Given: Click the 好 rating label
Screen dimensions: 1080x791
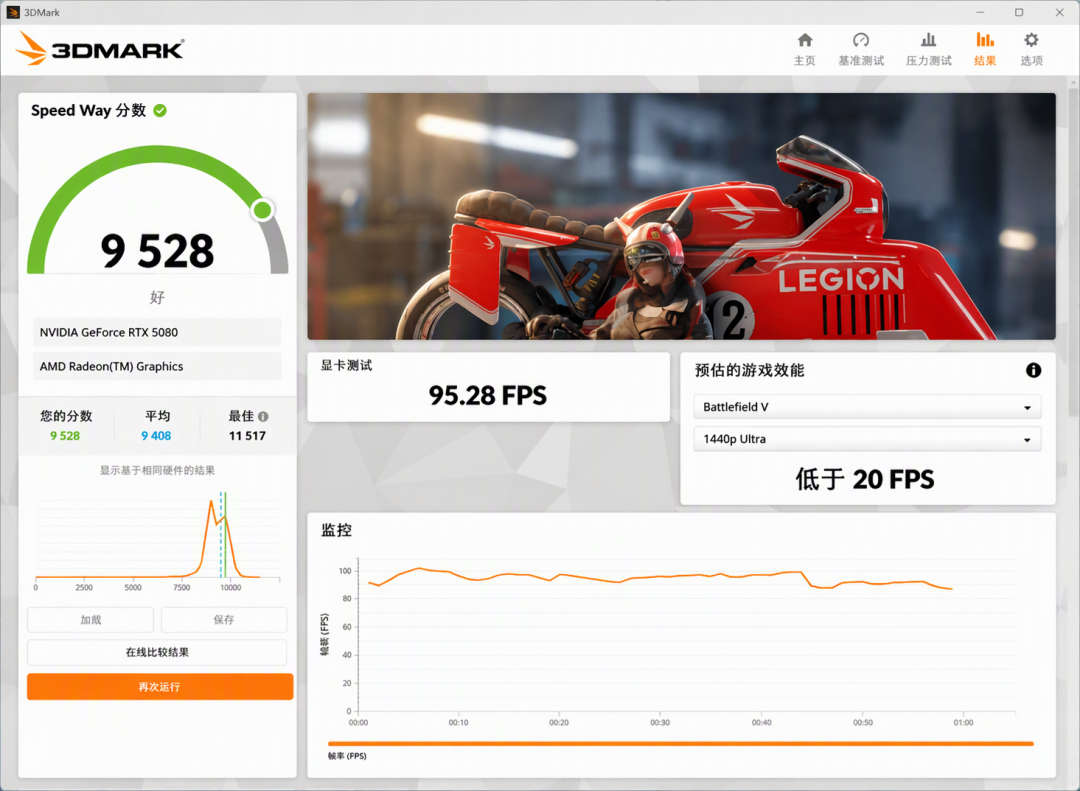Looking at the screenshot, I should pyautogui.click(x=157, y=297).
